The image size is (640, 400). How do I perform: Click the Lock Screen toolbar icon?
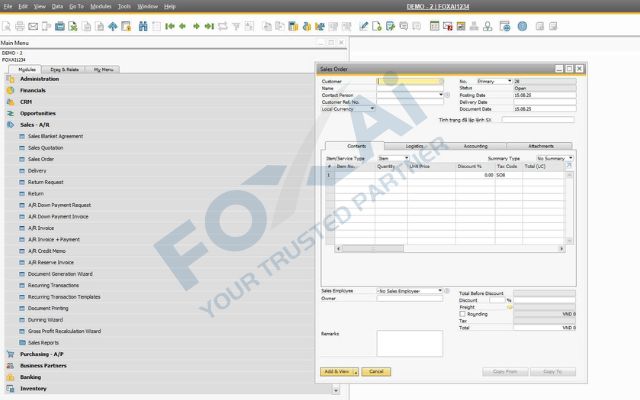[126, 27]
